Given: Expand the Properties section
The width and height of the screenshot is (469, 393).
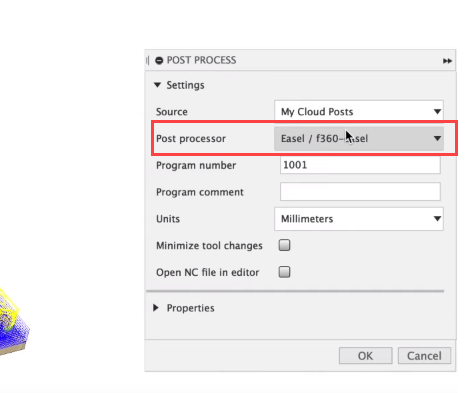Looking at the screenshot, I should pyautogui.click(x=156, y=308).
